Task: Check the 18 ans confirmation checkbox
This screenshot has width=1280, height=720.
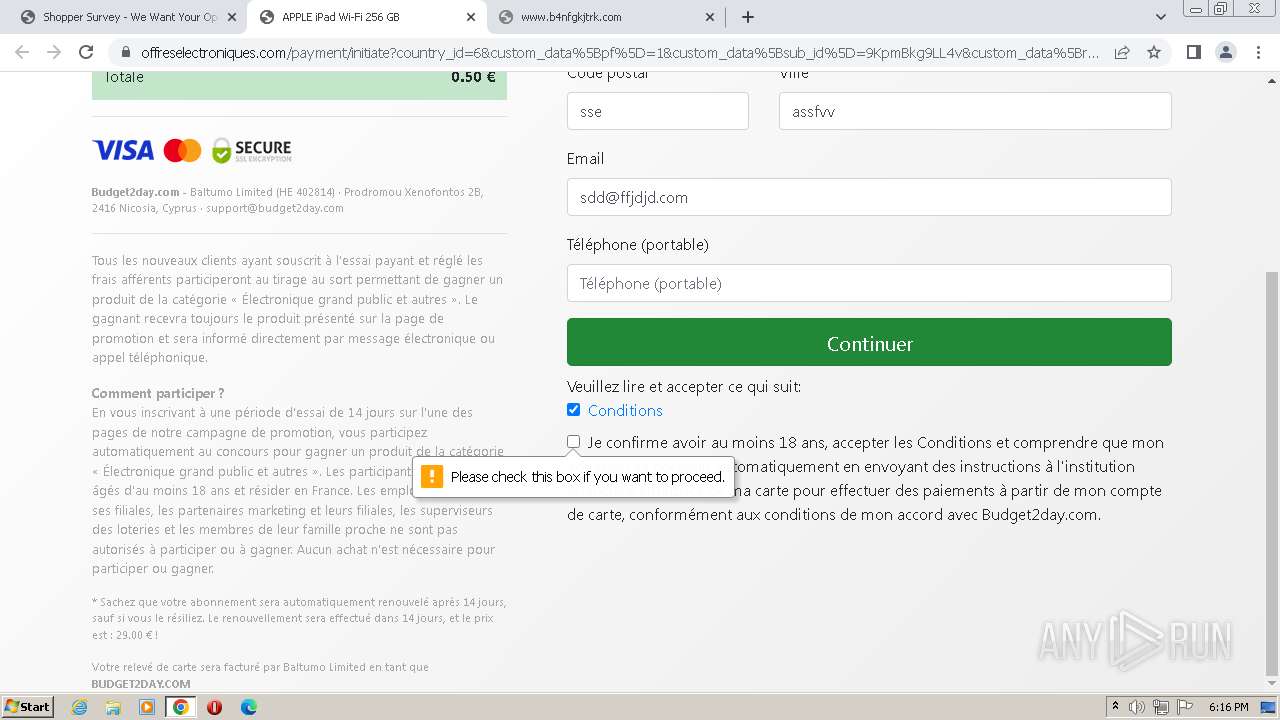Action: [x=573, y=441]
